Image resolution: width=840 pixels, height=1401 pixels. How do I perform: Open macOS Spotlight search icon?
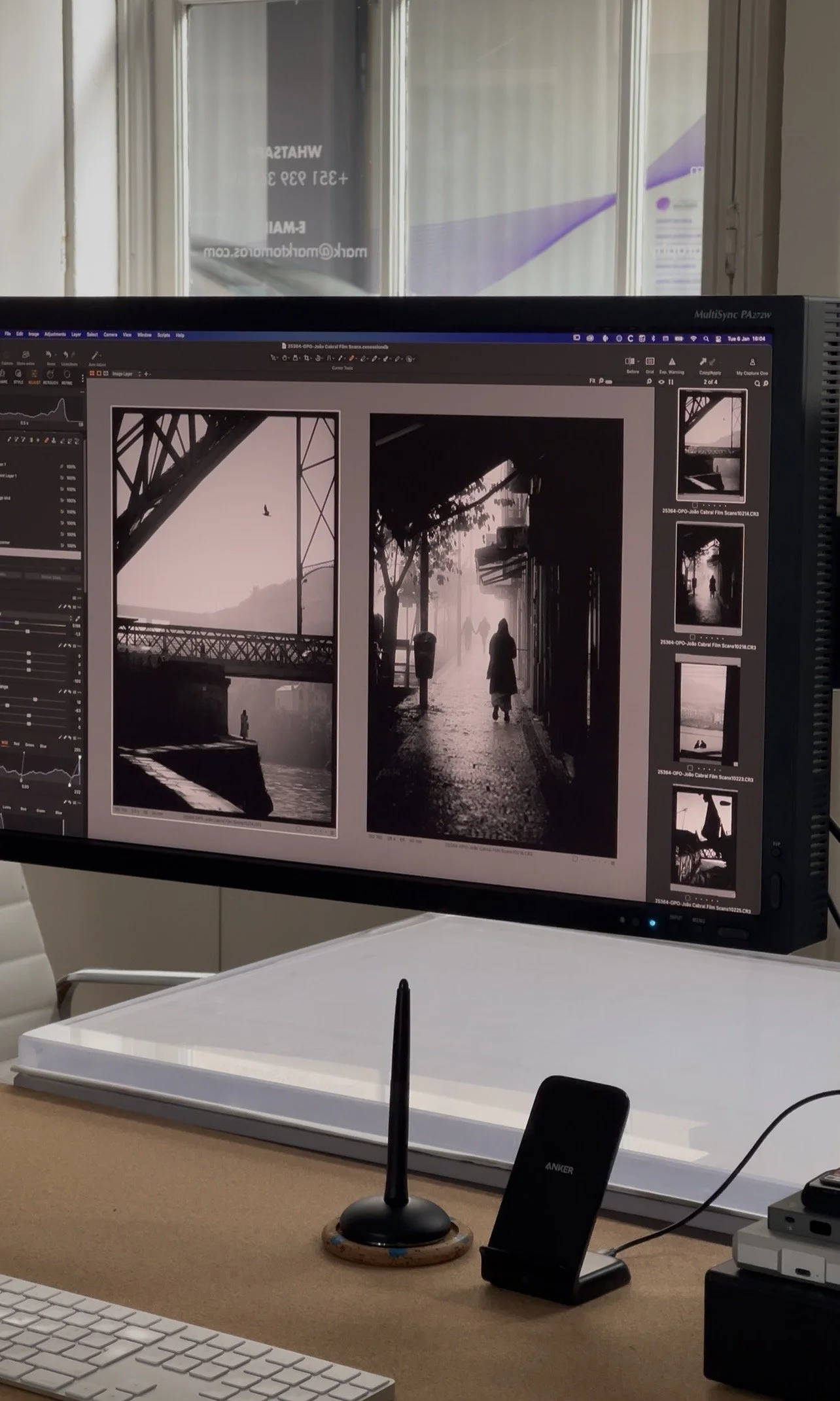point(706,339)
